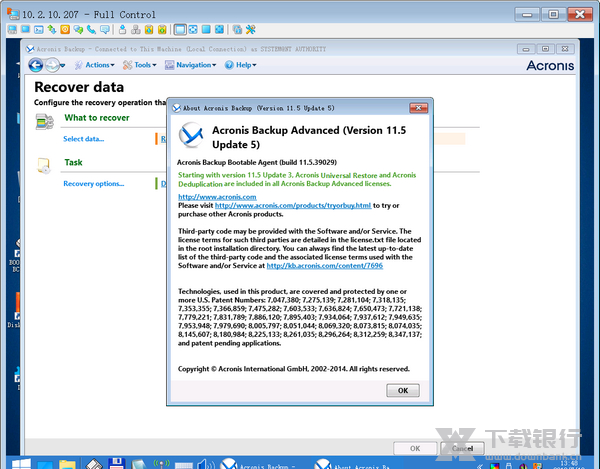Click the Send Message speech bubble icon
This screenshot has height=469, width=600.
point(104,29)
